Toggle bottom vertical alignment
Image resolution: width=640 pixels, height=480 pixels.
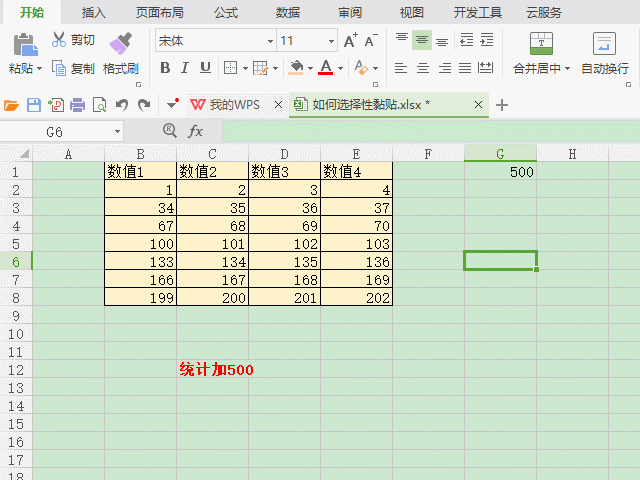[x=442, y=40]
